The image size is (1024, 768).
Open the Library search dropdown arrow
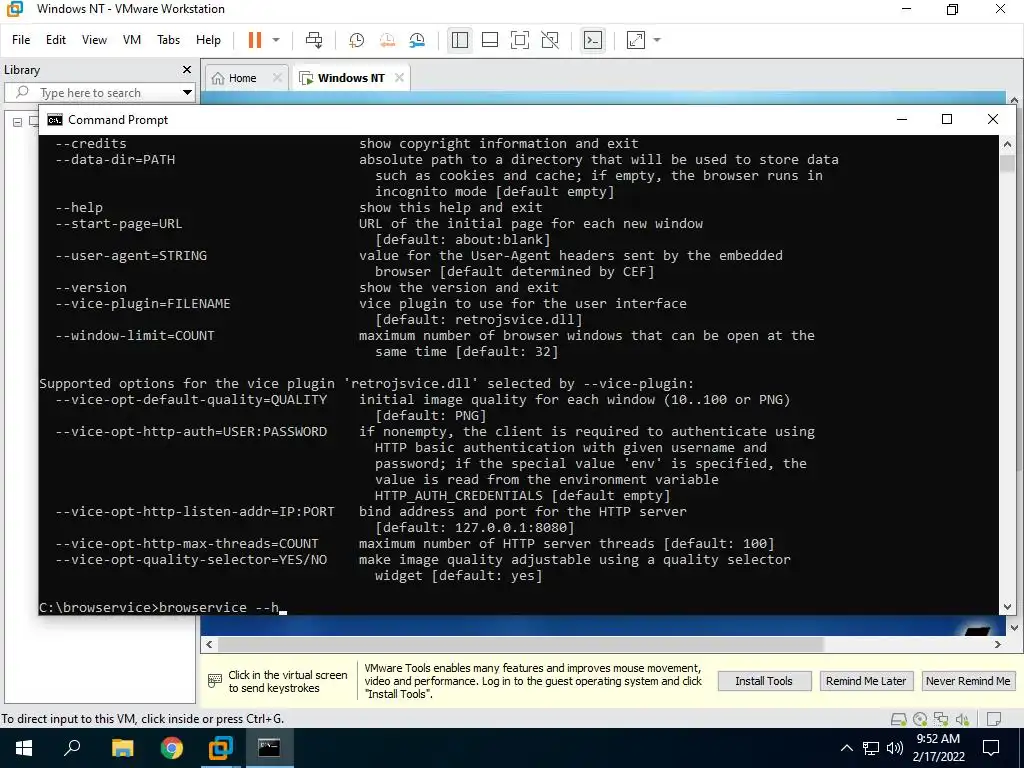tap(187, 93)
